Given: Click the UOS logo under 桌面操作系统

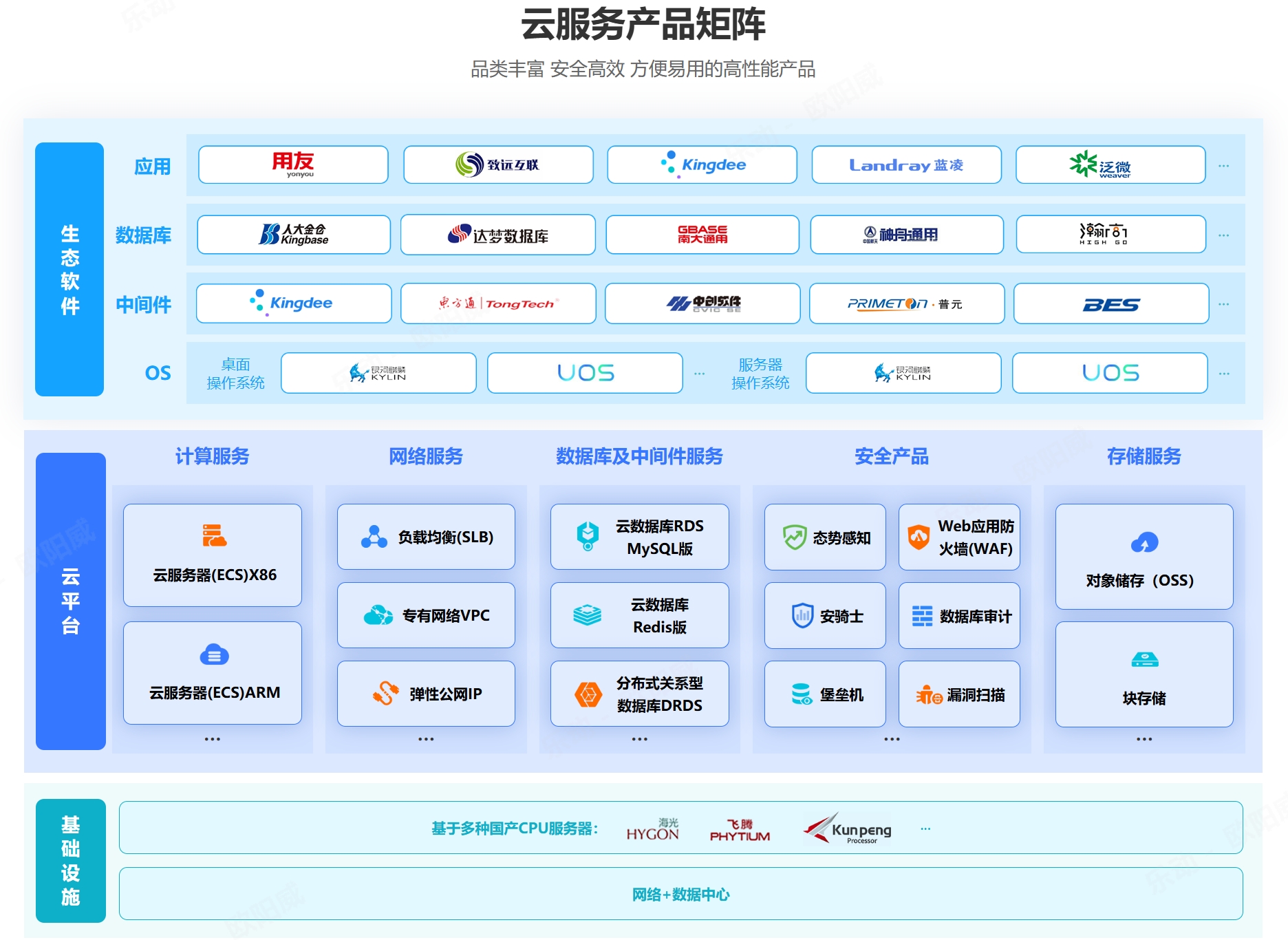Looking at the screenshot, I should [585, 373].
